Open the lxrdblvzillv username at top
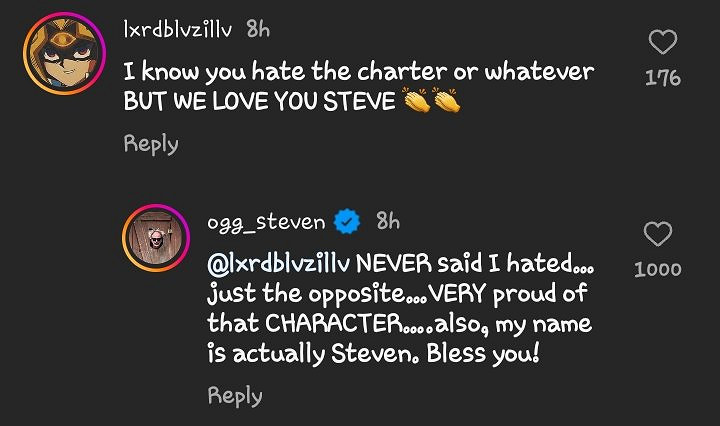 point(177,30)
